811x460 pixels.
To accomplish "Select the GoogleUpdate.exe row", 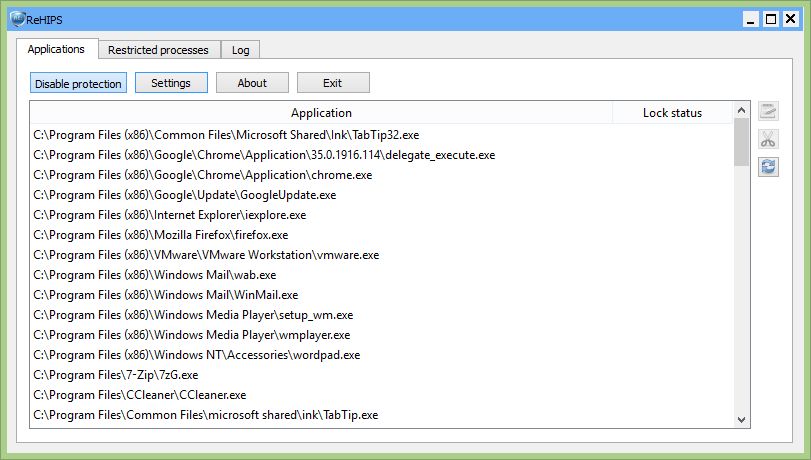I will tap(381, 195).
